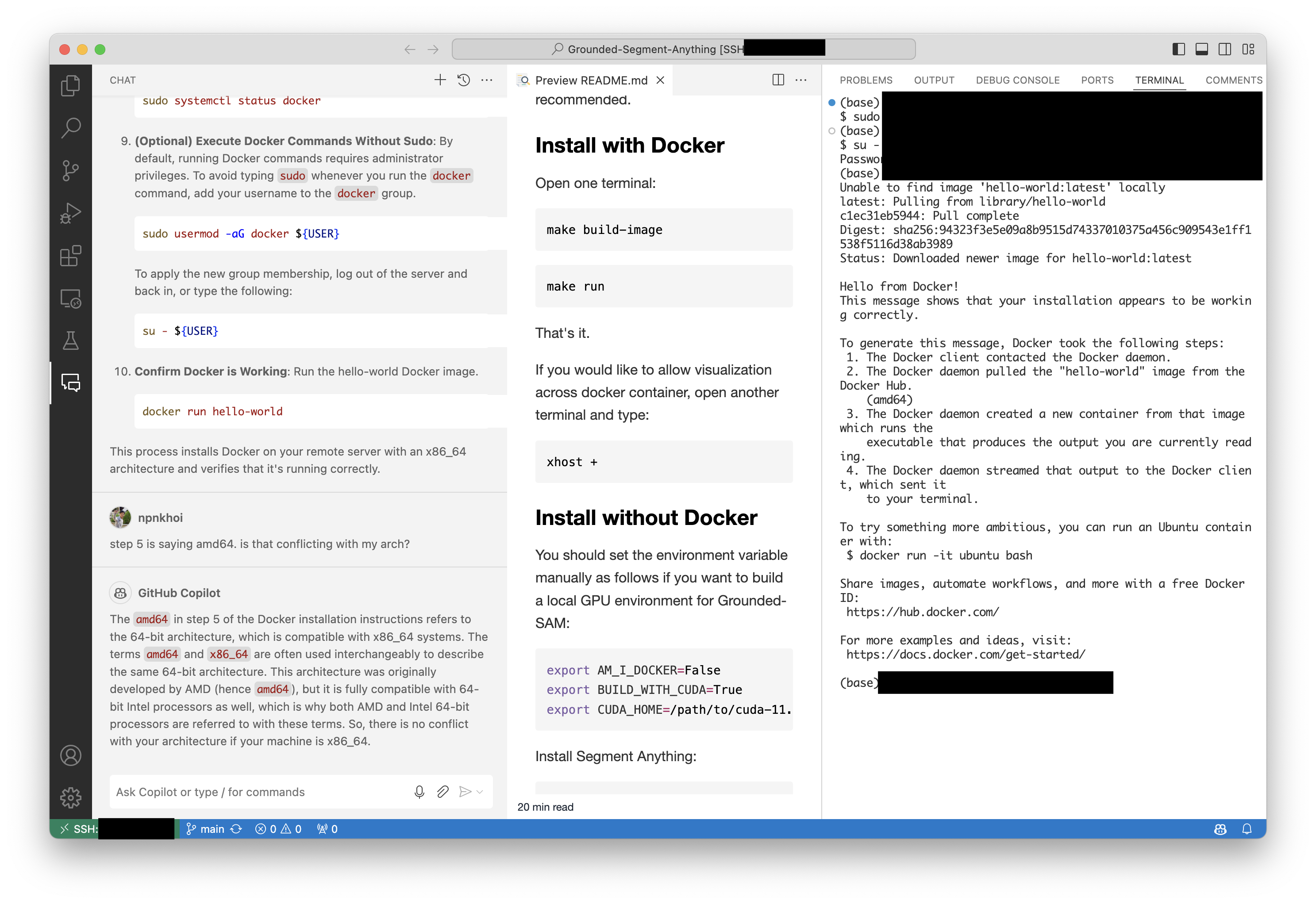The image size is (1316, 904).
Task: Split the editor to the right
Action: [777, 80]
